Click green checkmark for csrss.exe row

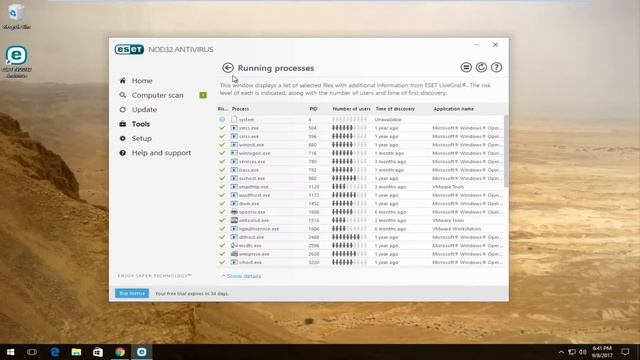222,136
